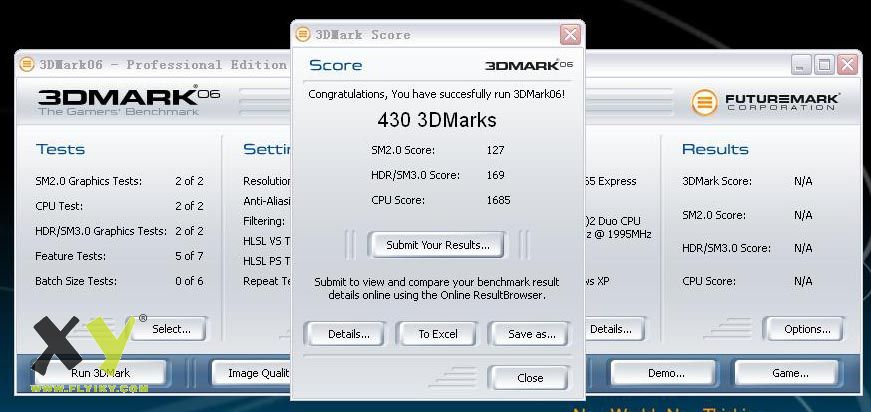Close the 3DMark06 main window

coord(848,65)
